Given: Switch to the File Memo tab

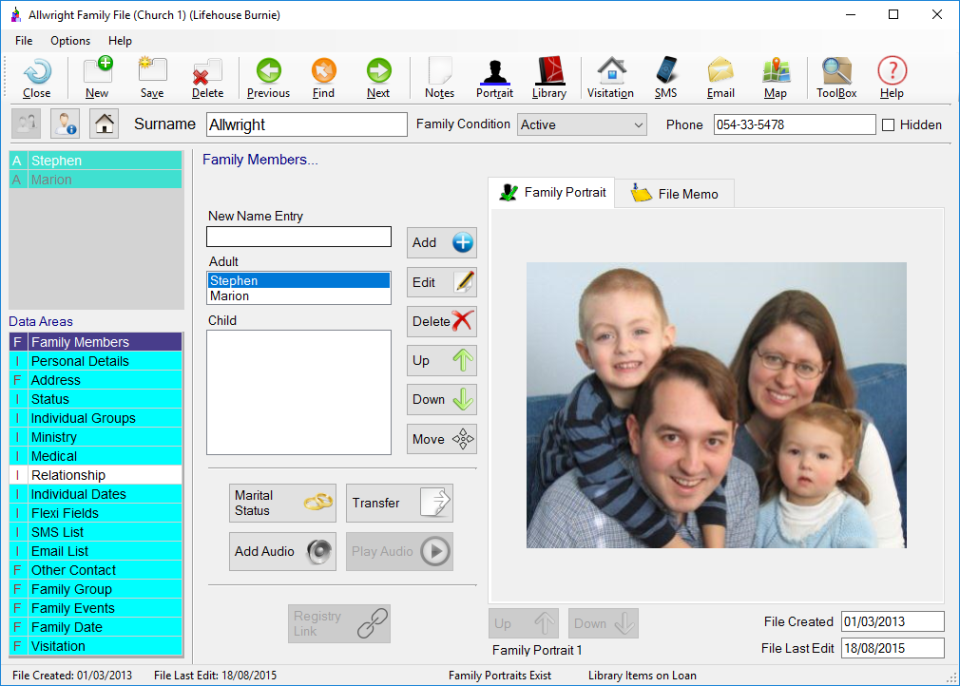Looking at the screenshot, I should pos(675,194).
